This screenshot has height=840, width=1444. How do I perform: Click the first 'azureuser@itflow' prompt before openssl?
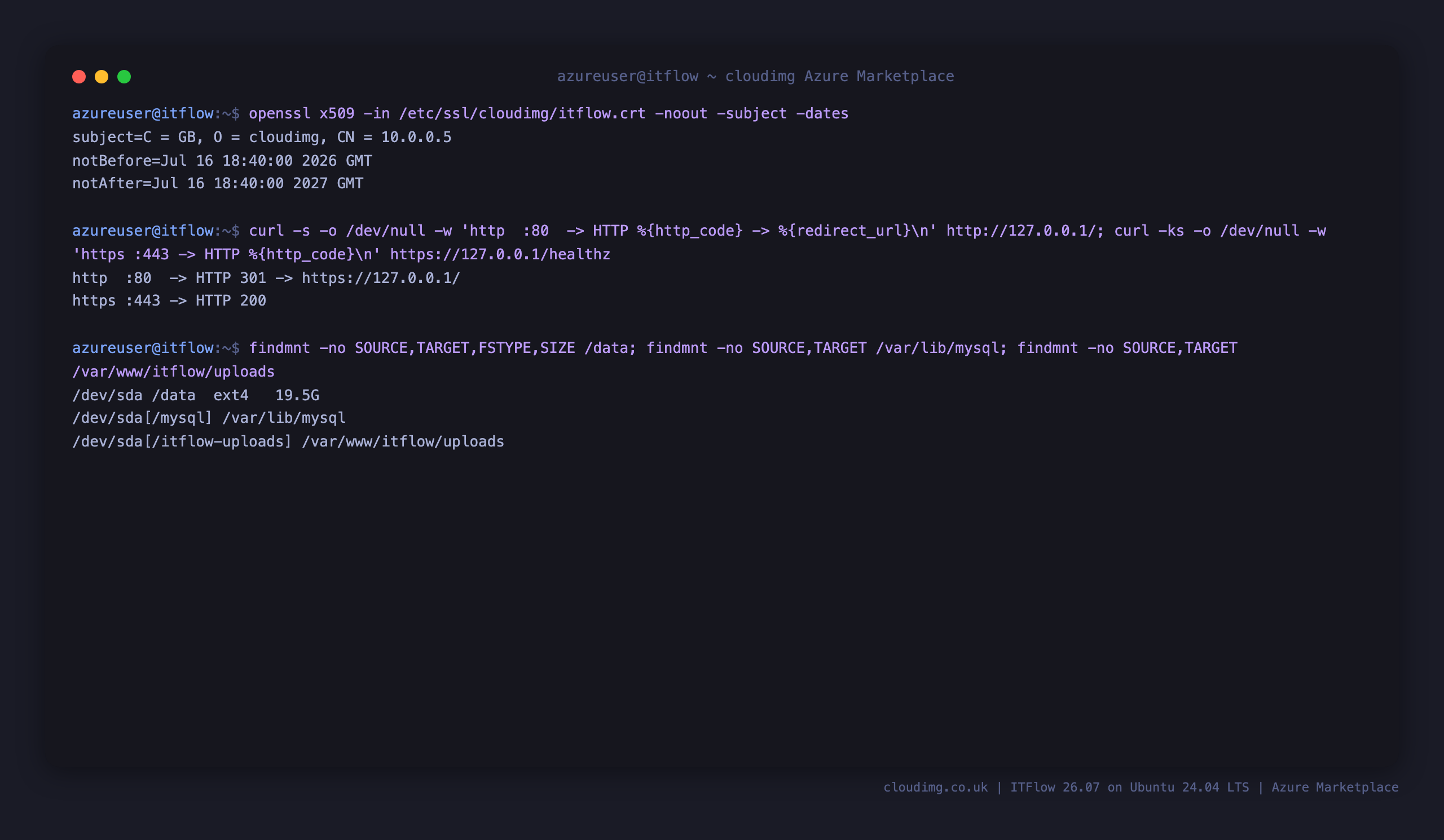click(x=143, y=113)
